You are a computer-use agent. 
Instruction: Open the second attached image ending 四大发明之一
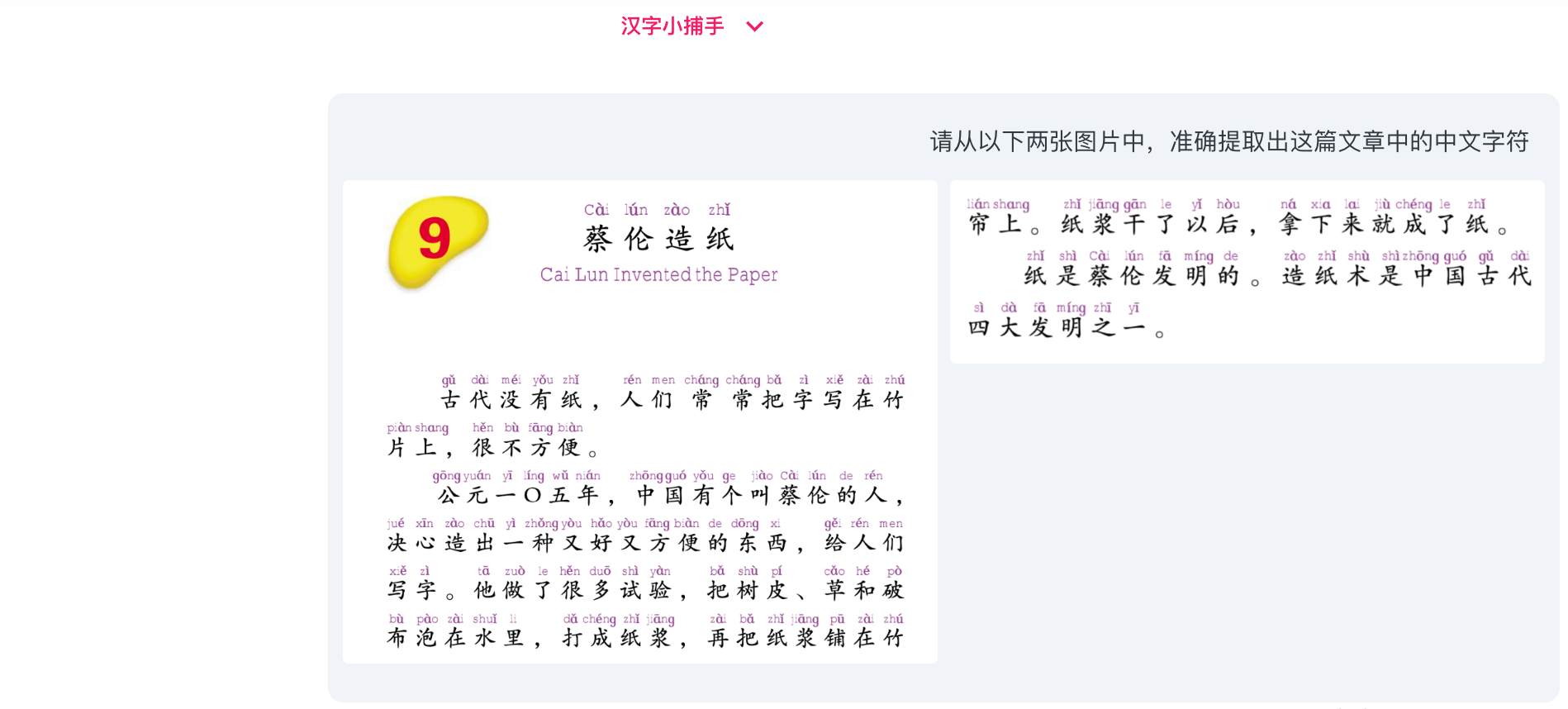(1247, 272)
